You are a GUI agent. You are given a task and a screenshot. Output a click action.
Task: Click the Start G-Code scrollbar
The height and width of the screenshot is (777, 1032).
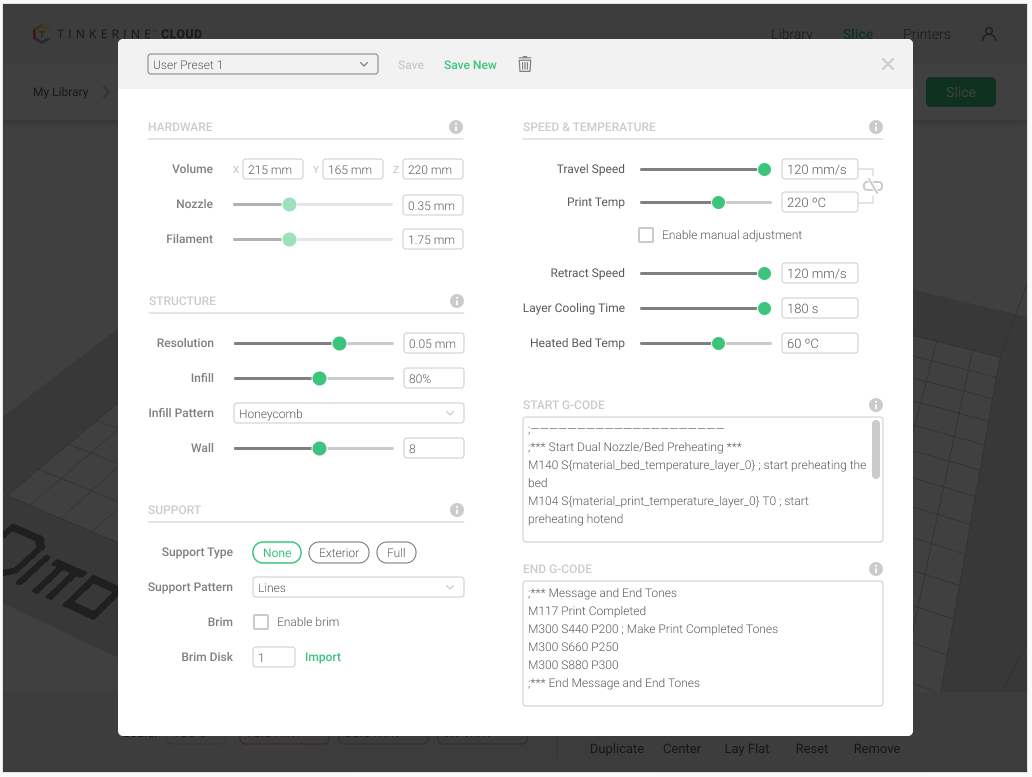[x=876, y=449]
